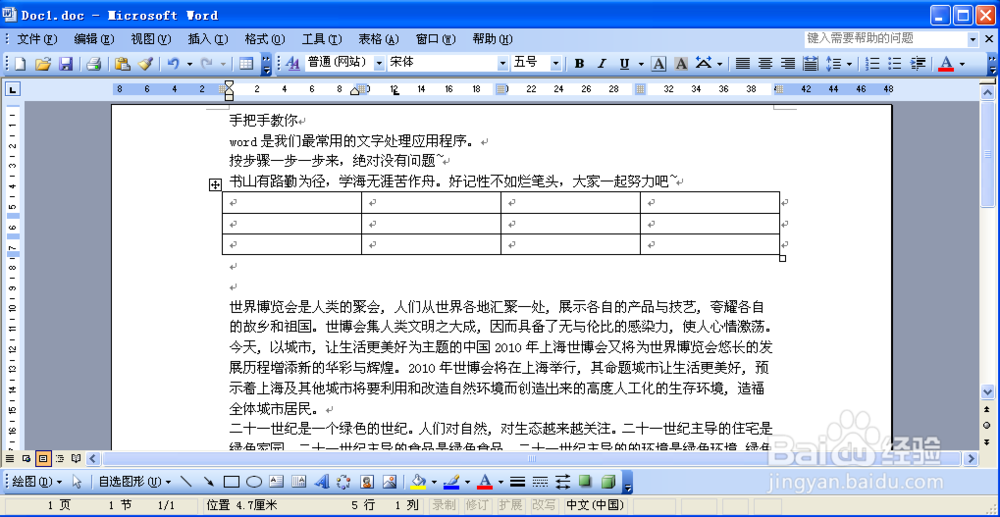The height and width of the screenshot is (517, 1000).
Task: Click the Select Objects pointer tool
Action: [x=77, y=481]
